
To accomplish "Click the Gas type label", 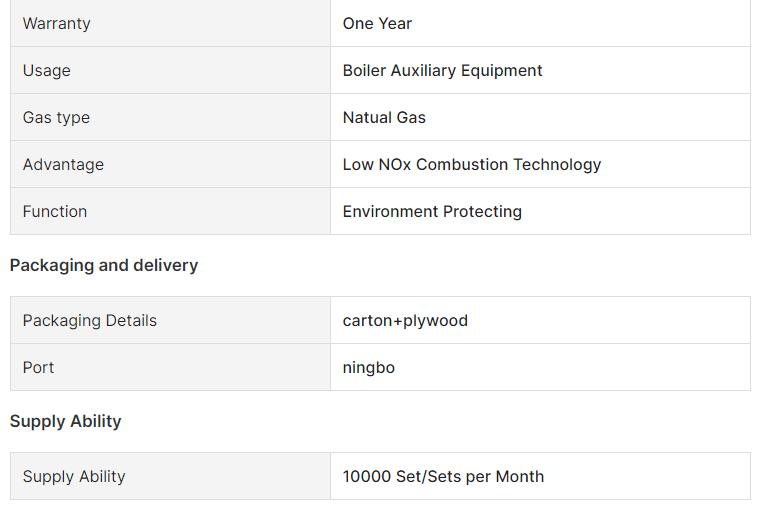I will (56, 117).
